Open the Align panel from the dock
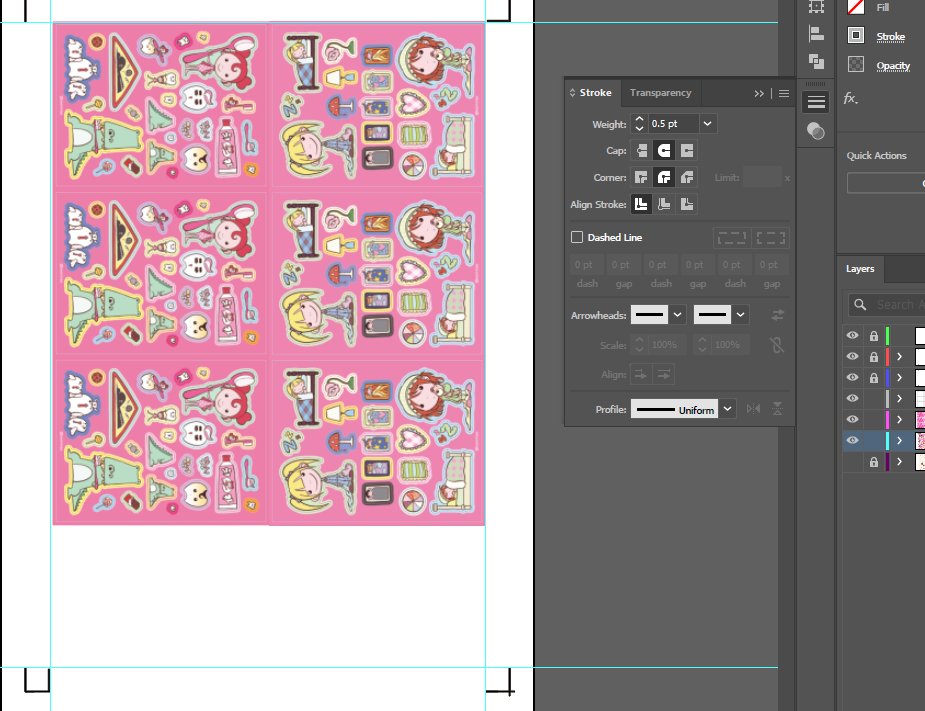The image size is (925, 711). [816, 34]
